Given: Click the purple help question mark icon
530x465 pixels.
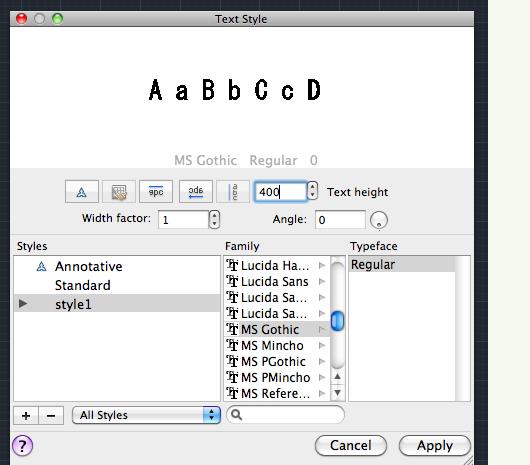Looking at the screenshot, I should (x=22, y=445).
